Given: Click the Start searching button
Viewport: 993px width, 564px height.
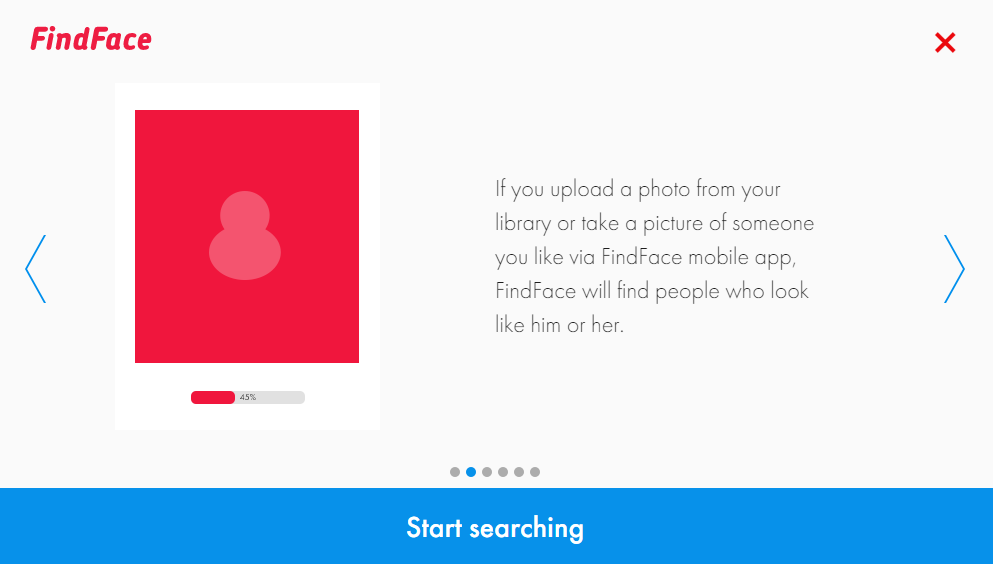Looking at the screenshot, I should [x=496, y=526].
